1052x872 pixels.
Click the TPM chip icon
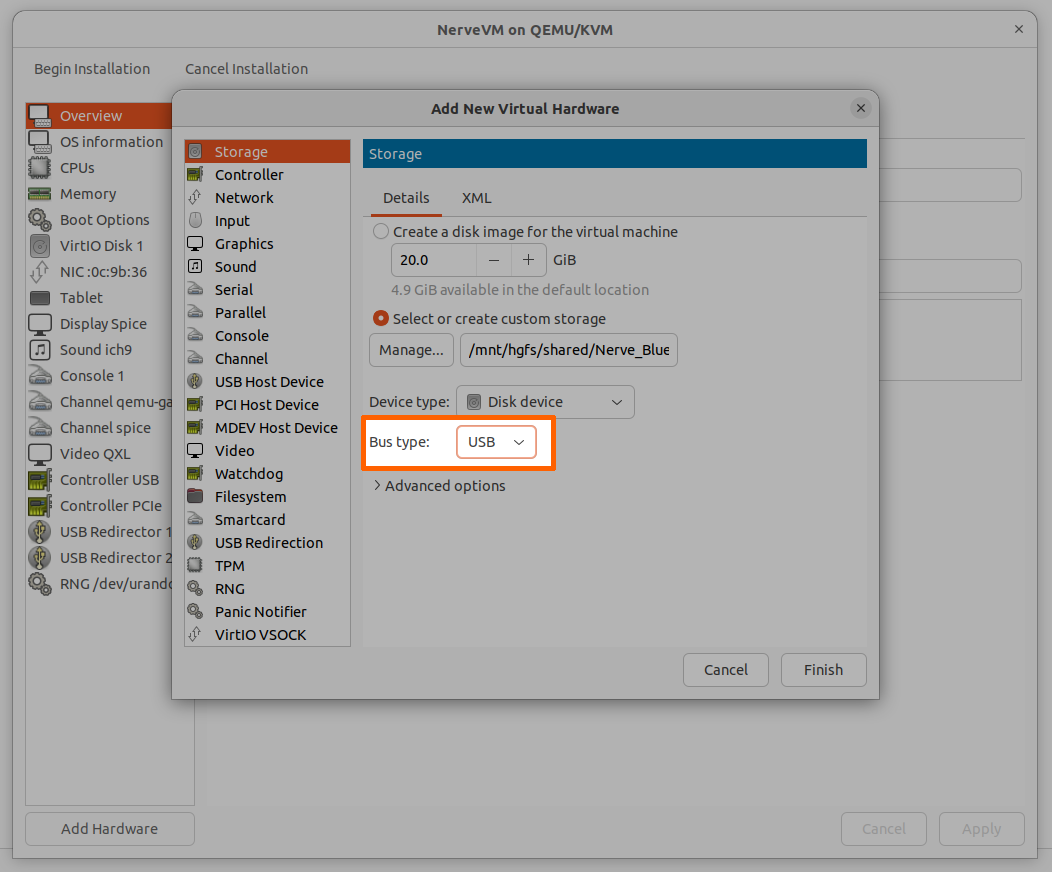coord(195,566)
